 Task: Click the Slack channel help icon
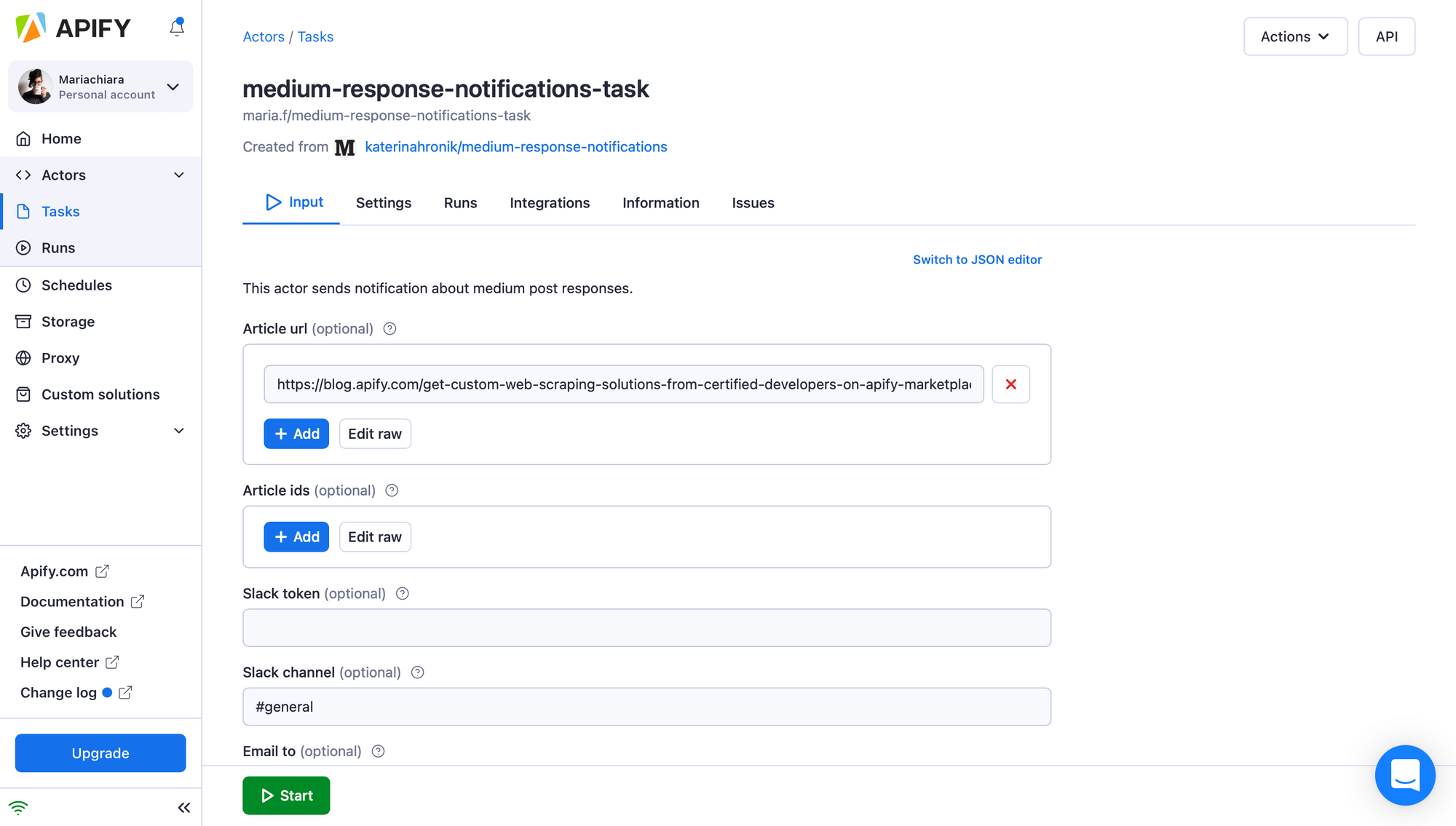(417, 672)
